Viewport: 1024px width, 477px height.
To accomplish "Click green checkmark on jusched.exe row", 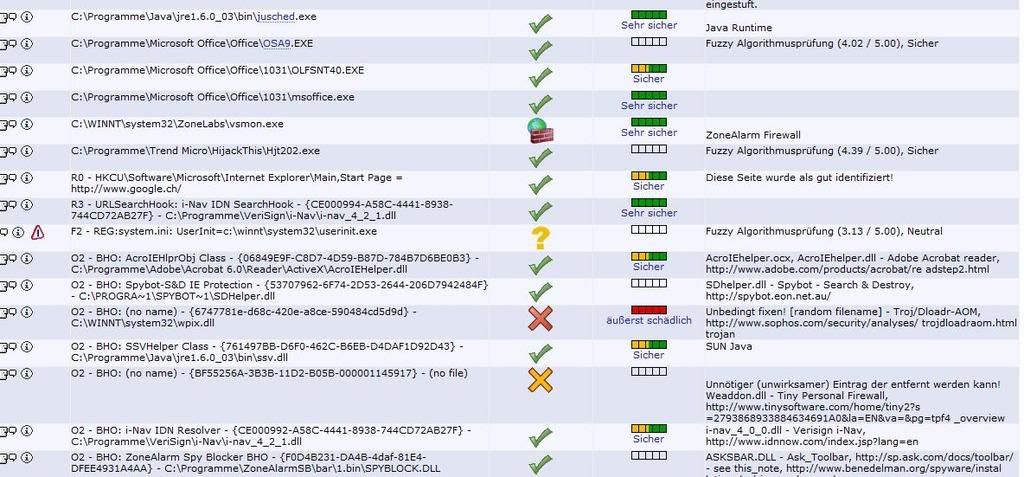I will (x=540, y=24).
